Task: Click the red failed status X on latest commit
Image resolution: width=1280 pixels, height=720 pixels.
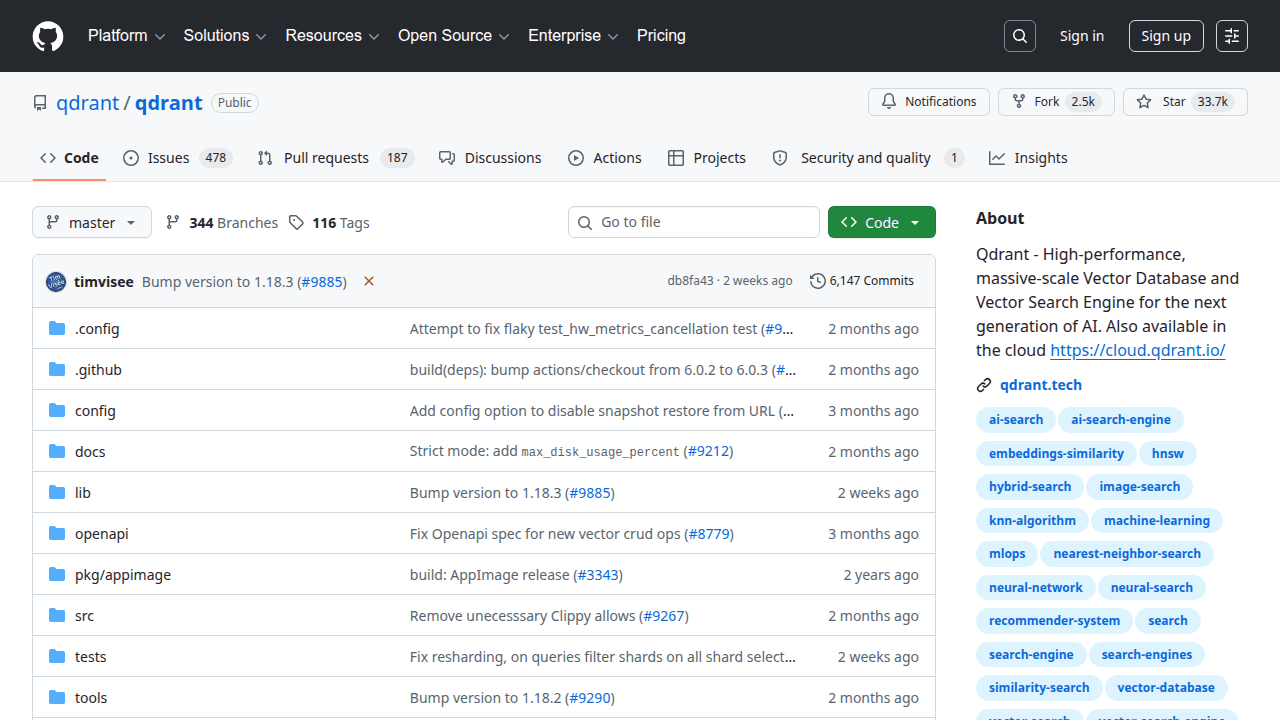Action: 369,281
